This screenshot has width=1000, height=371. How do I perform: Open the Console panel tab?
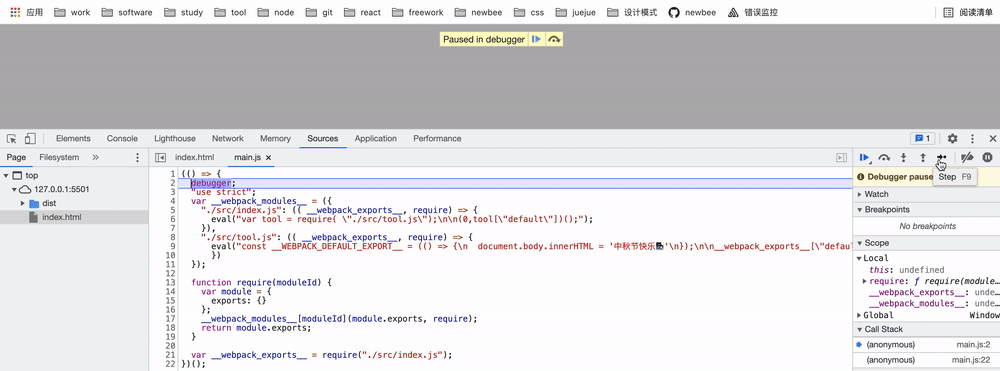coord(122,138)
